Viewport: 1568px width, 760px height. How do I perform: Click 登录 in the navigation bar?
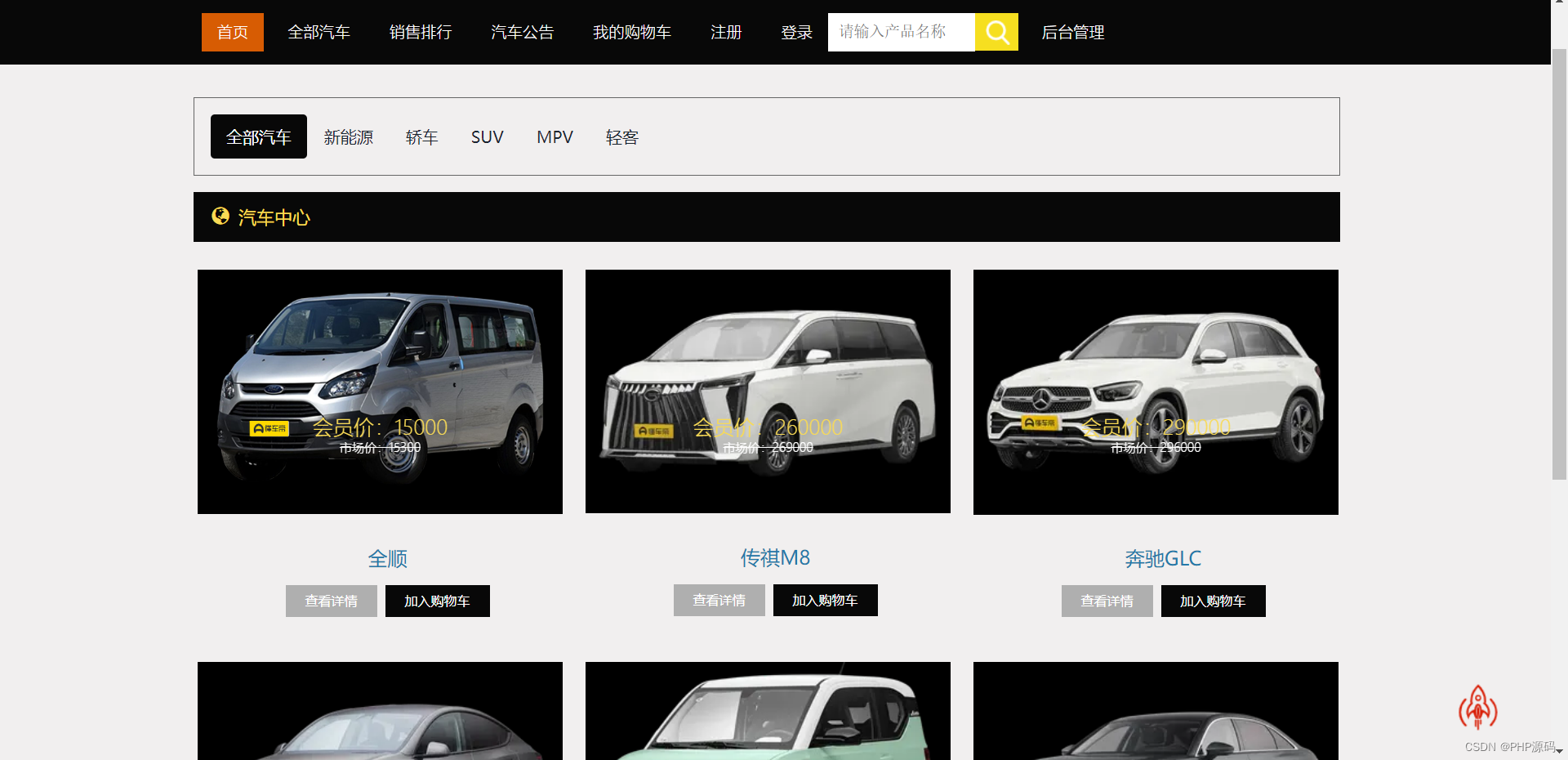tap(796, 32)
